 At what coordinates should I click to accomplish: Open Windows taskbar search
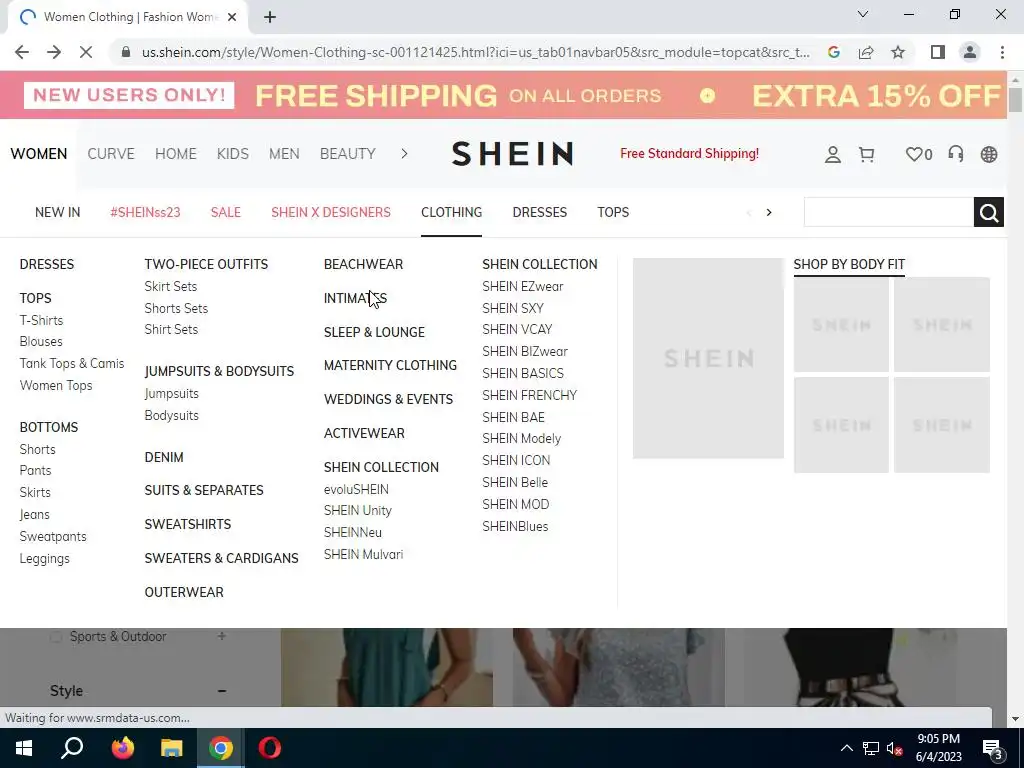point(72,748)
